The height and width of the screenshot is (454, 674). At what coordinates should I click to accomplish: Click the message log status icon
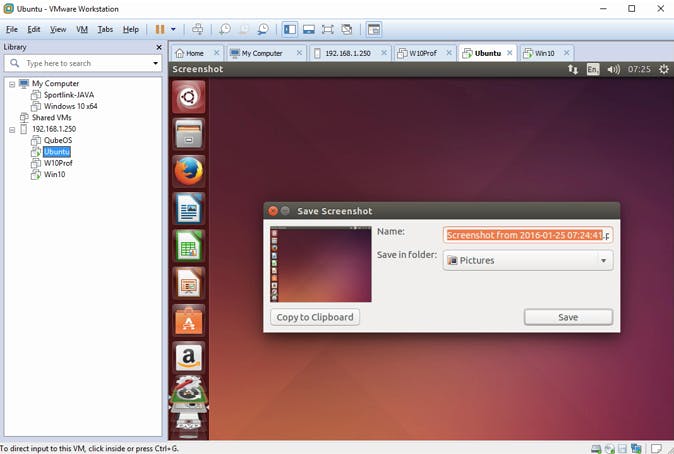coord(656,448)
